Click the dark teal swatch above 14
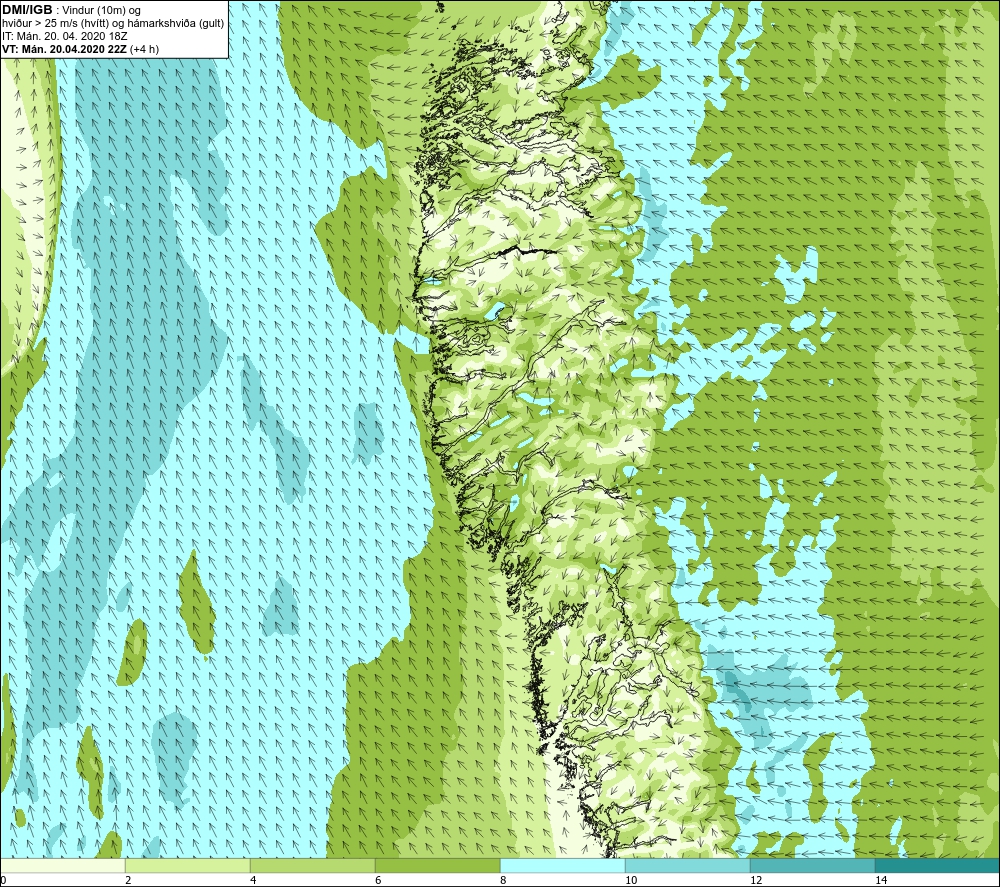Screen dimensions: 1000x887 tap(938, 866)
